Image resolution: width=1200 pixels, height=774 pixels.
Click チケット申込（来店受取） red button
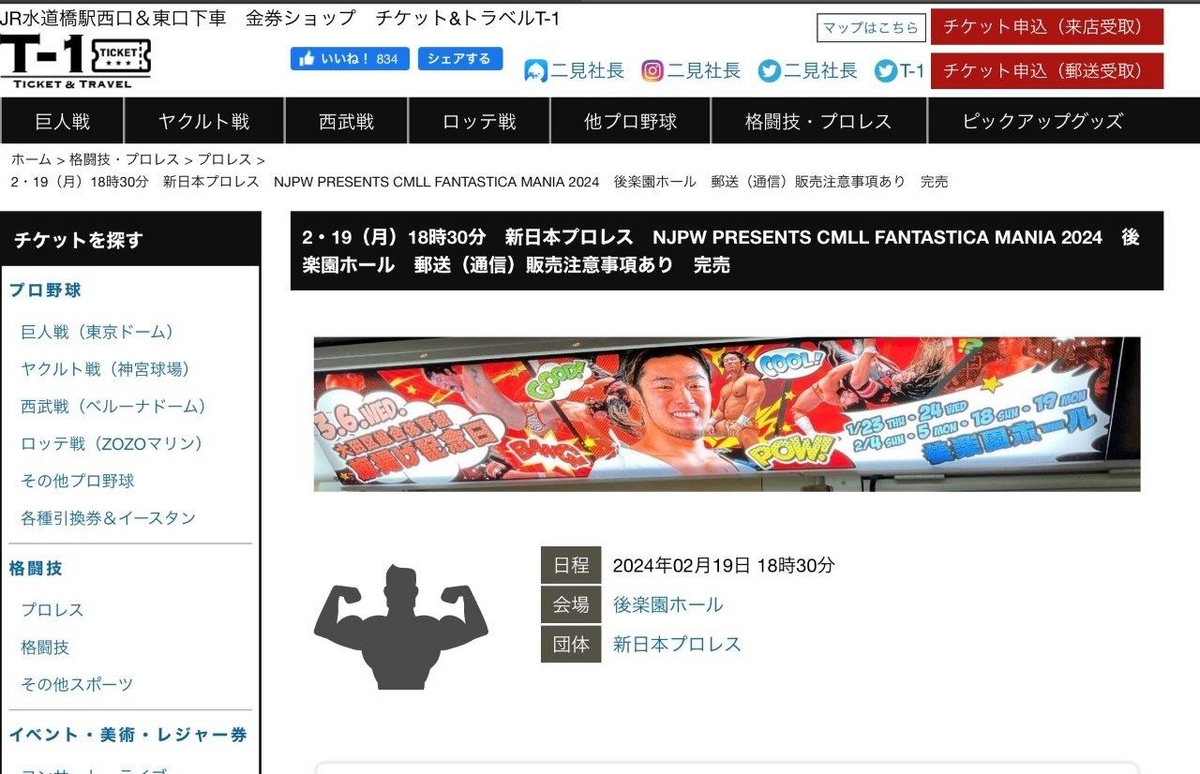[x=1047, y=28]
